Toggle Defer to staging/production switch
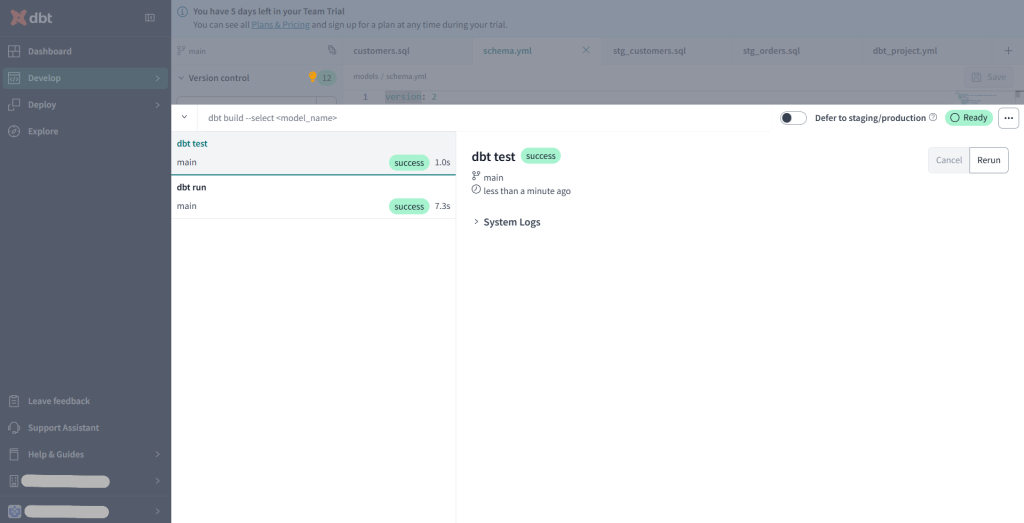 click(x=793, y=118)
